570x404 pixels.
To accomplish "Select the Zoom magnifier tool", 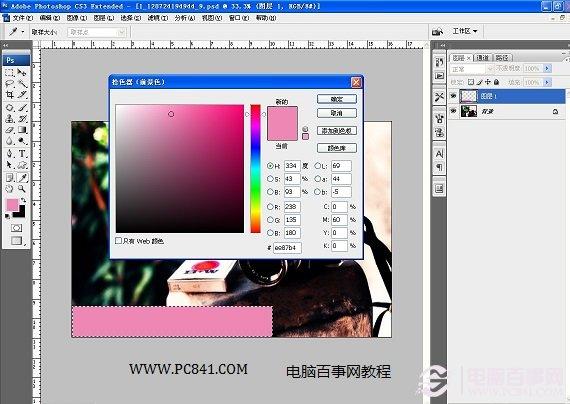I will click(x=22, y=189).
